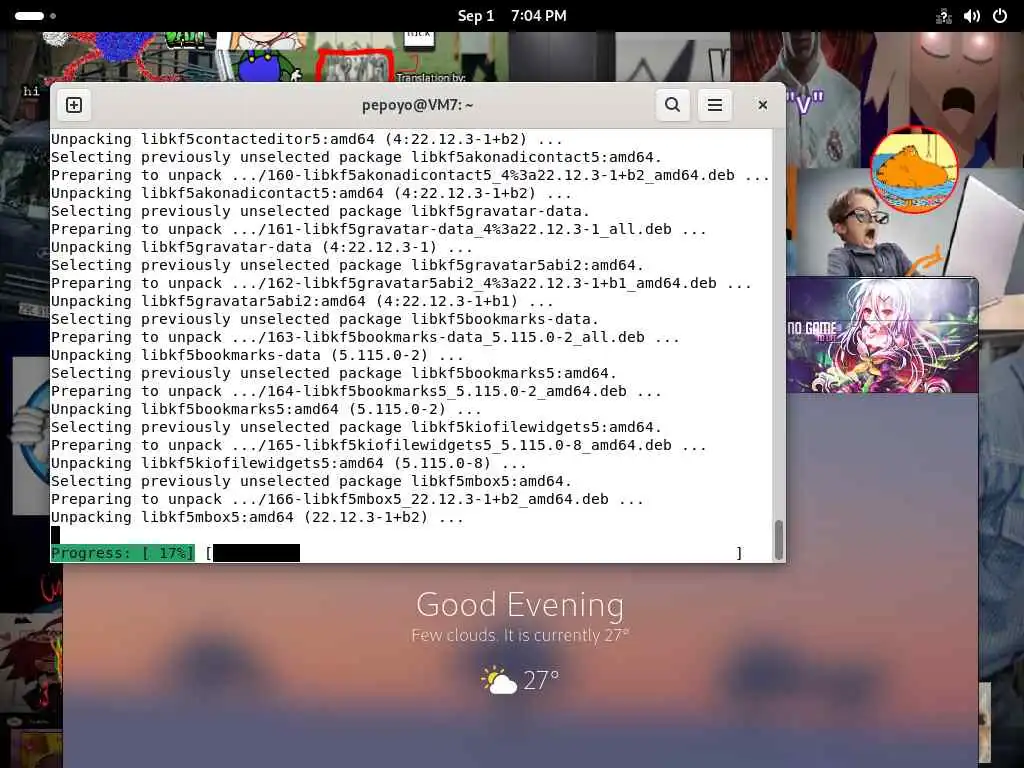Close the pepoyo@VM7 terminal window
The height and width of the screenshot is (768, 1024).
click(762, 105)
